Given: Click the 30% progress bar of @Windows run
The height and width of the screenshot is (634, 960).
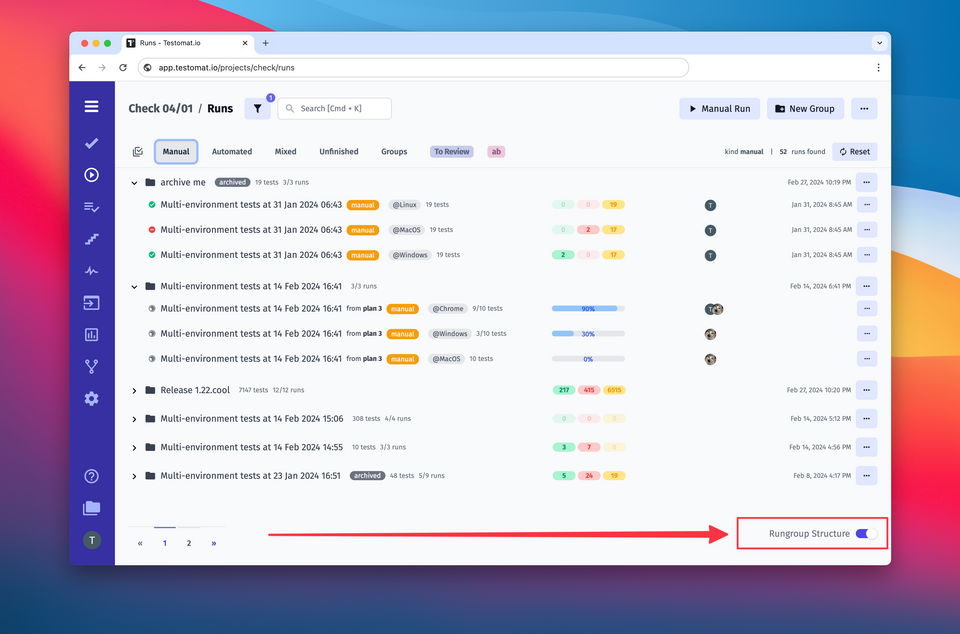Looking at the screenshot, I should tap(588, 334).
